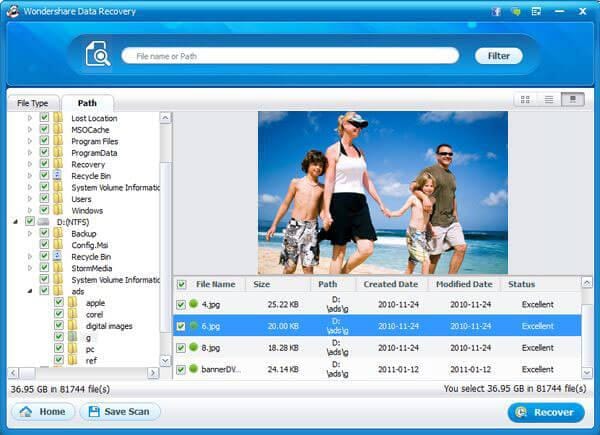Image resolution: width=600 pixels, height=435 pixels.
Task: Click the apple folder icon
Action: pos(72,303)
